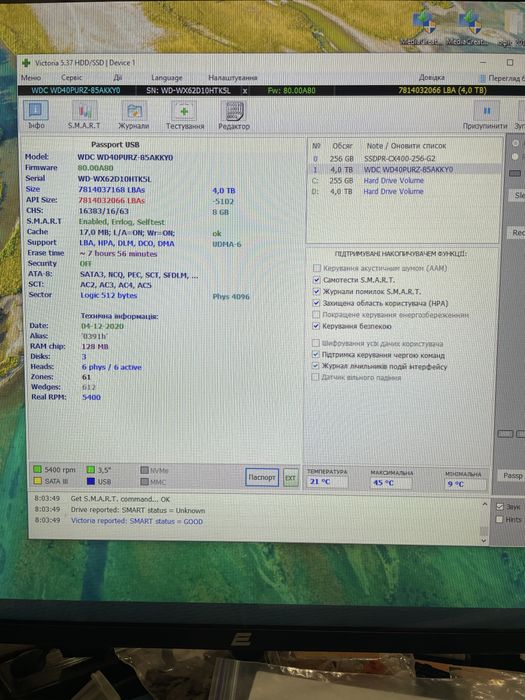Toggle Керування безпекою checkbox
Screen dimensions: 525x700
(317, 326)
